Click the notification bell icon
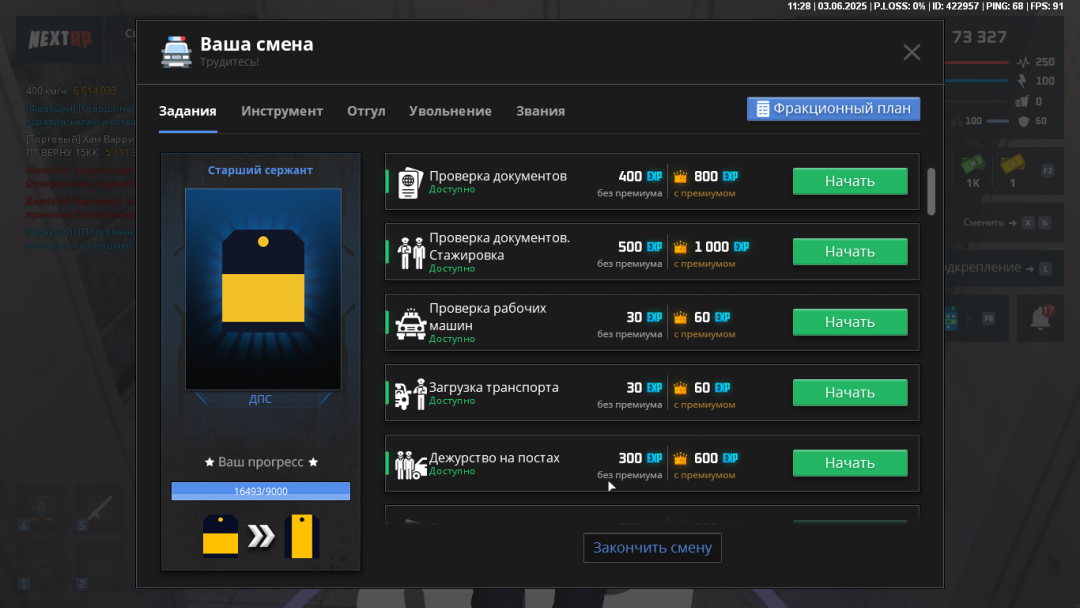The image size is (1080, 608). coord(1040,318)
